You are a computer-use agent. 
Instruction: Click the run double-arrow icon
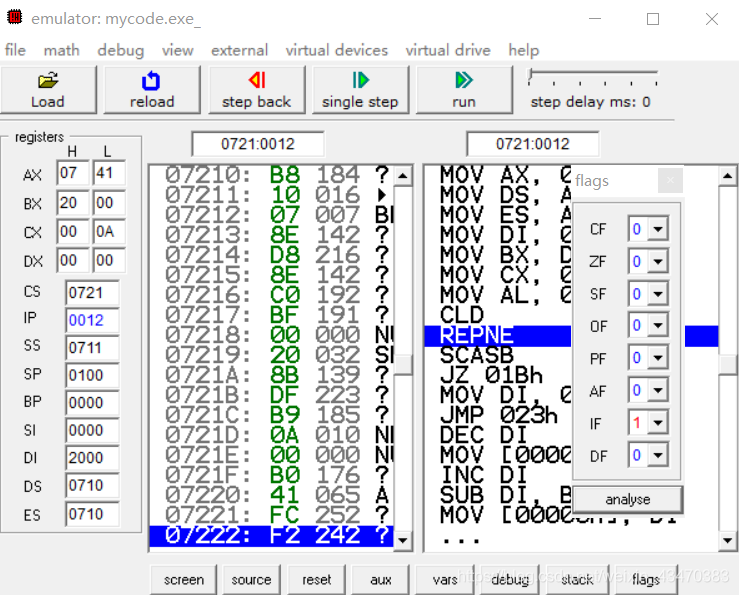464,80
